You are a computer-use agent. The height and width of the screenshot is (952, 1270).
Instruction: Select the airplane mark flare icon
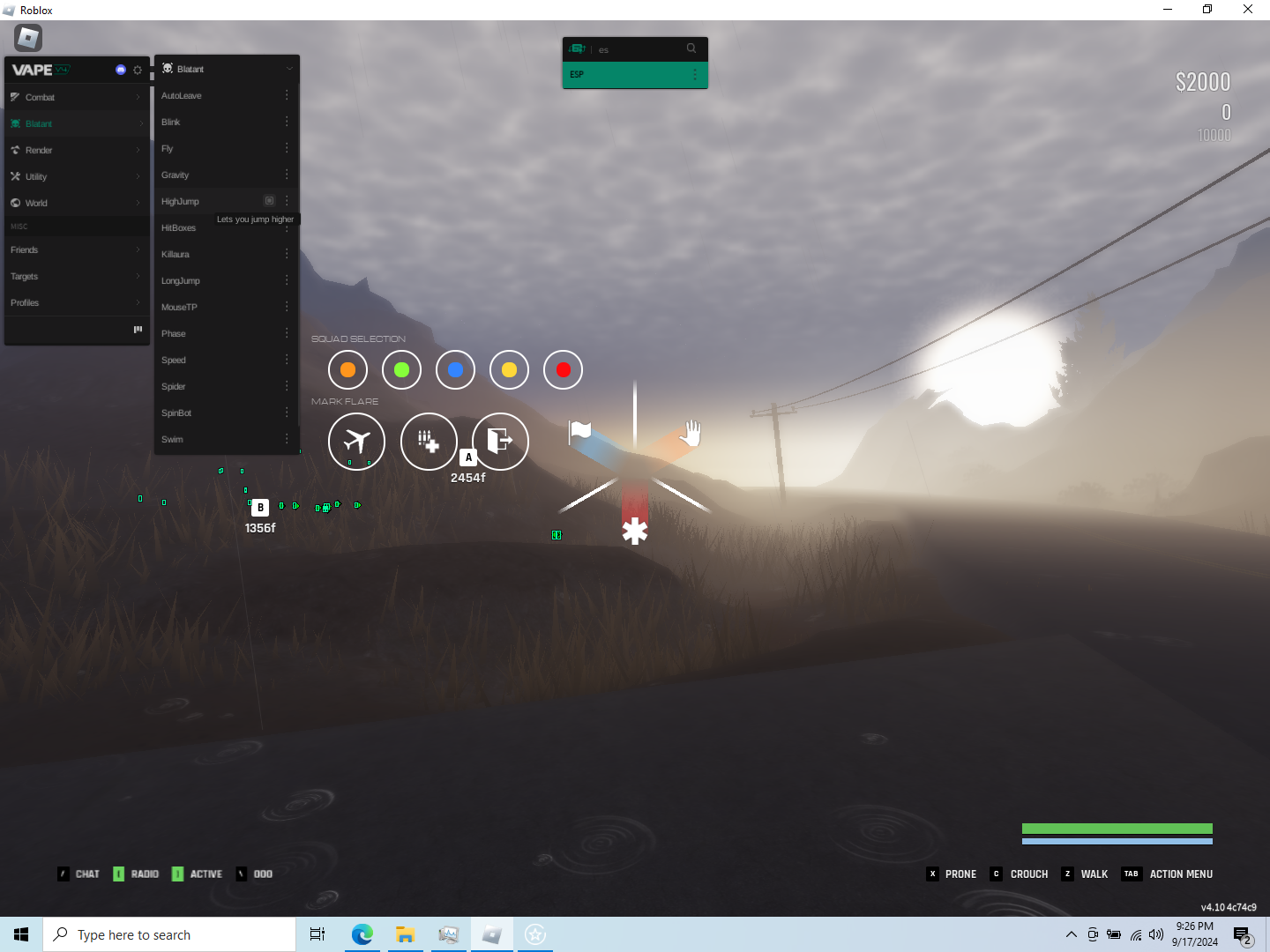(x=356, y=441)
